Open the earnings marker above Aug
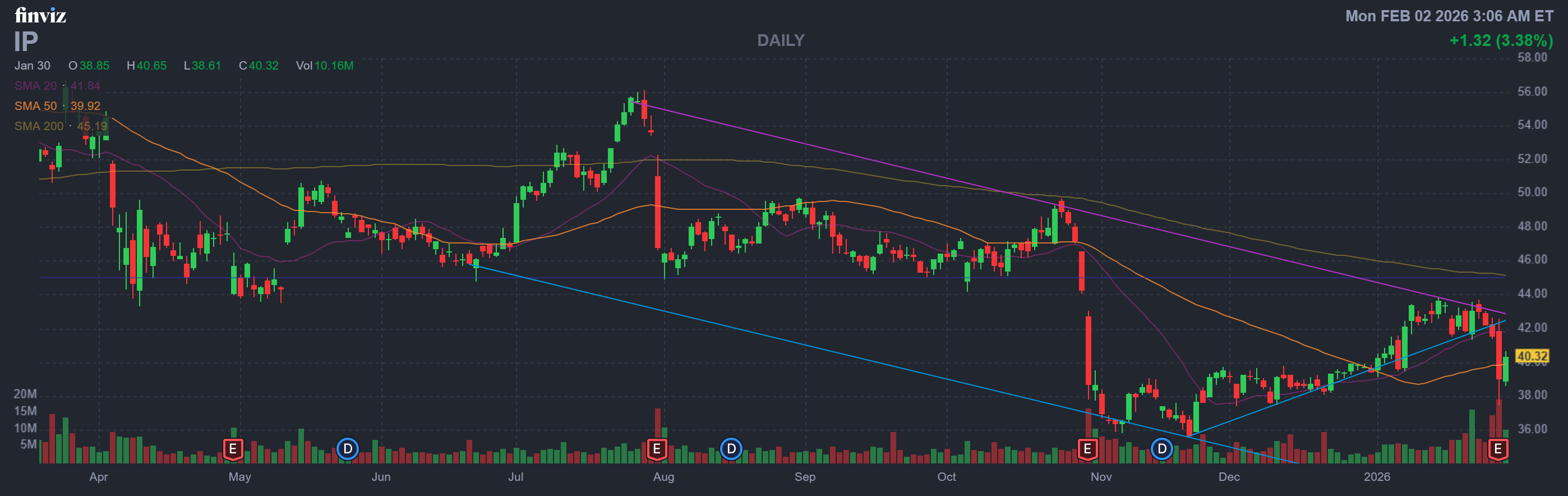Screen dimensions: 1568x496 (x=656, y=449)
